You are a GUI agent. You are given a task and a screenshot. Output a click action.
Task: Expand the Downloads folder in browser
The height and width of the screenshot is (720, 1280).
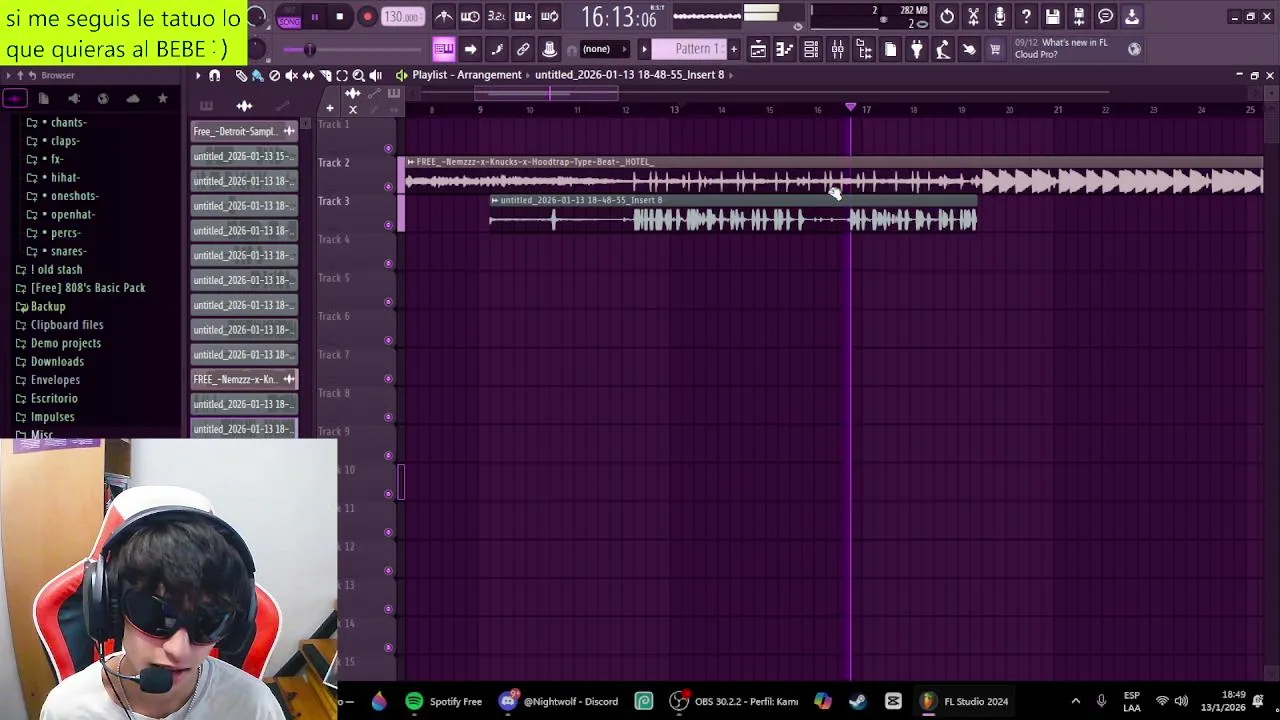coord(57,361)
